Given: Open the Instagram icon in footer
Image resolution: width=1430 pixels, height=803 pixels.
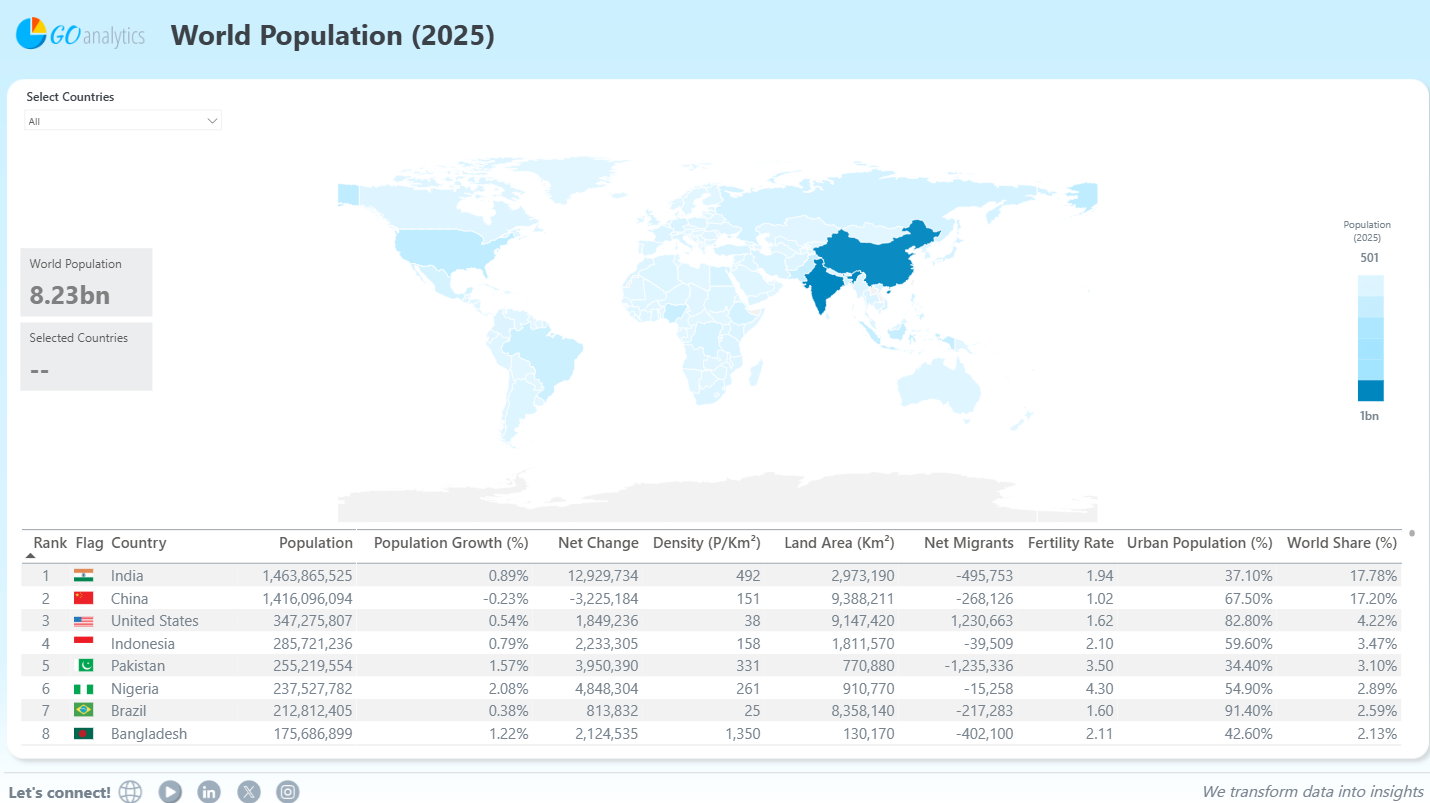Looking at the screenshot, I should click(x=287, y=791).
